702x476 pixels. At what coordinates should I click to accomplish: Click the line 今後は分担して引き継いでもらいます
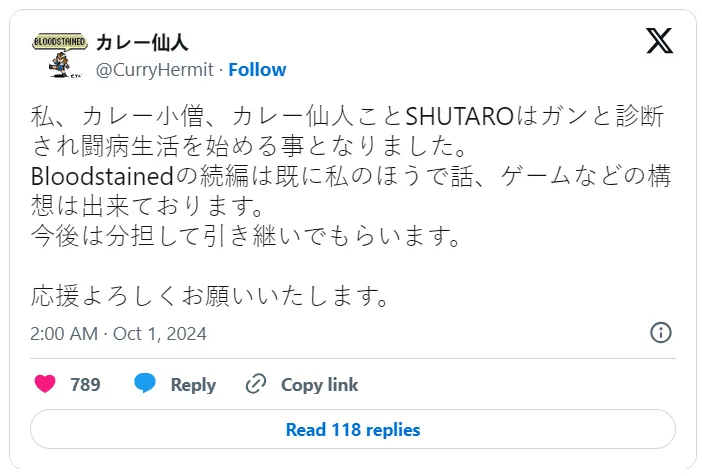[x=245, y=236]
